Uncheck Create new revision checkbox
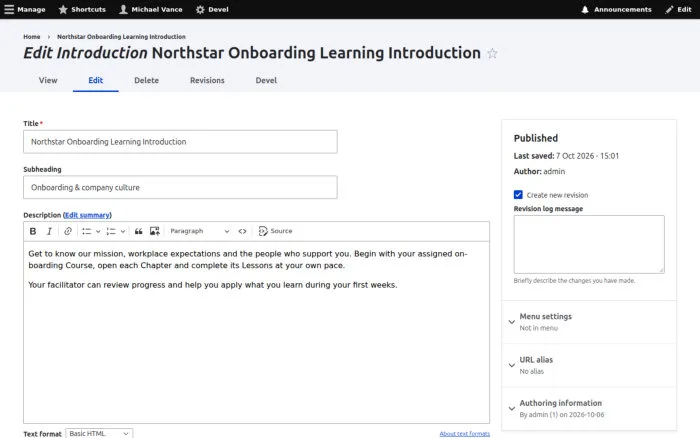This screenshot has width=700, height=438. click(518, 195)
